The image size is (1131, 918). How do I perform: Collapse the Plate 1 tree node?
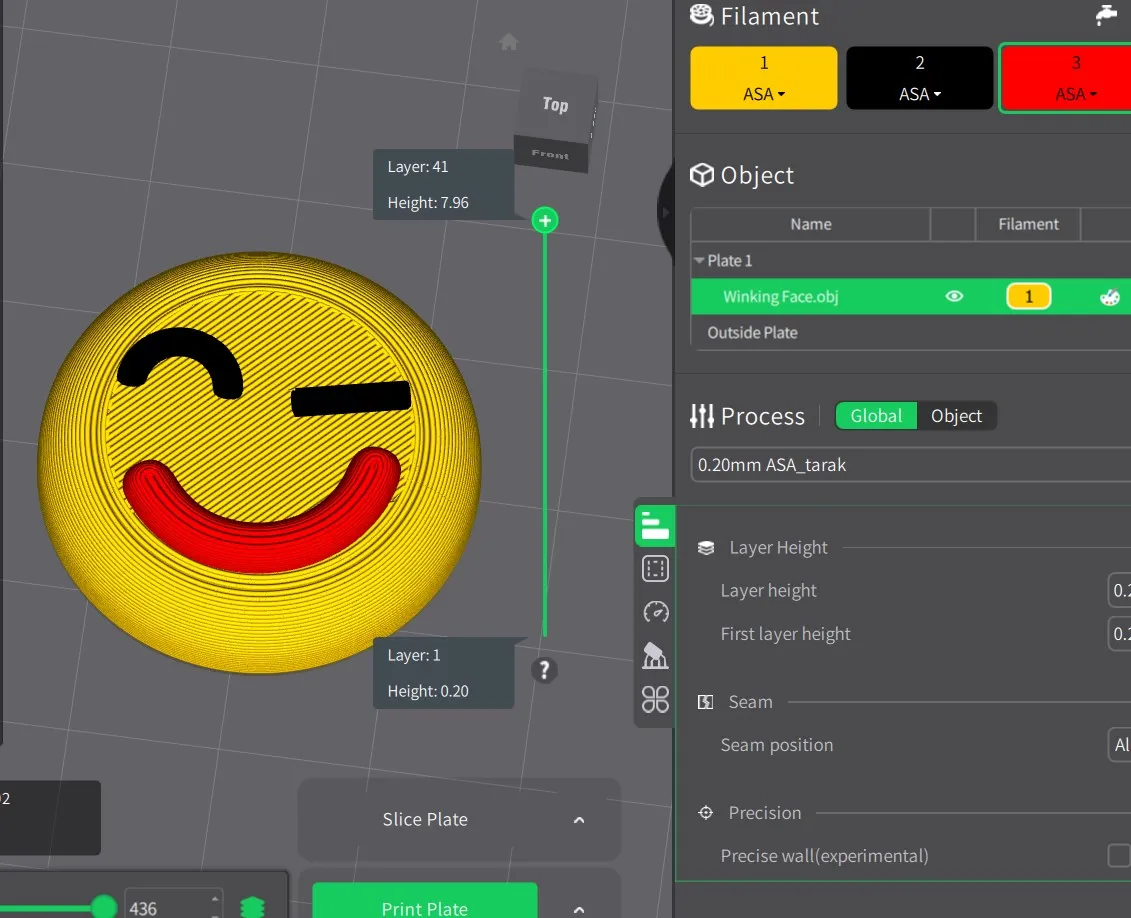pos(699,261)
